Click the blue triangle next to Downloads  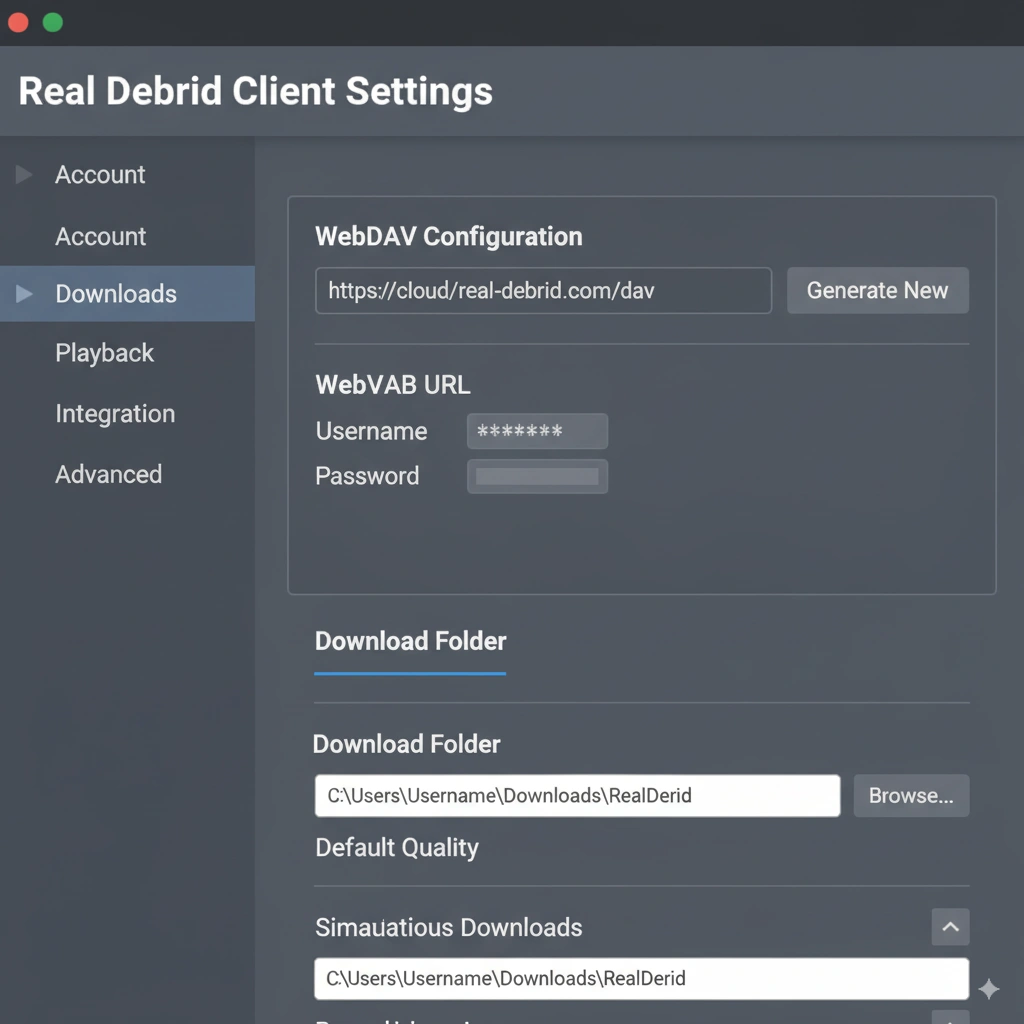(x=23, y=294)
